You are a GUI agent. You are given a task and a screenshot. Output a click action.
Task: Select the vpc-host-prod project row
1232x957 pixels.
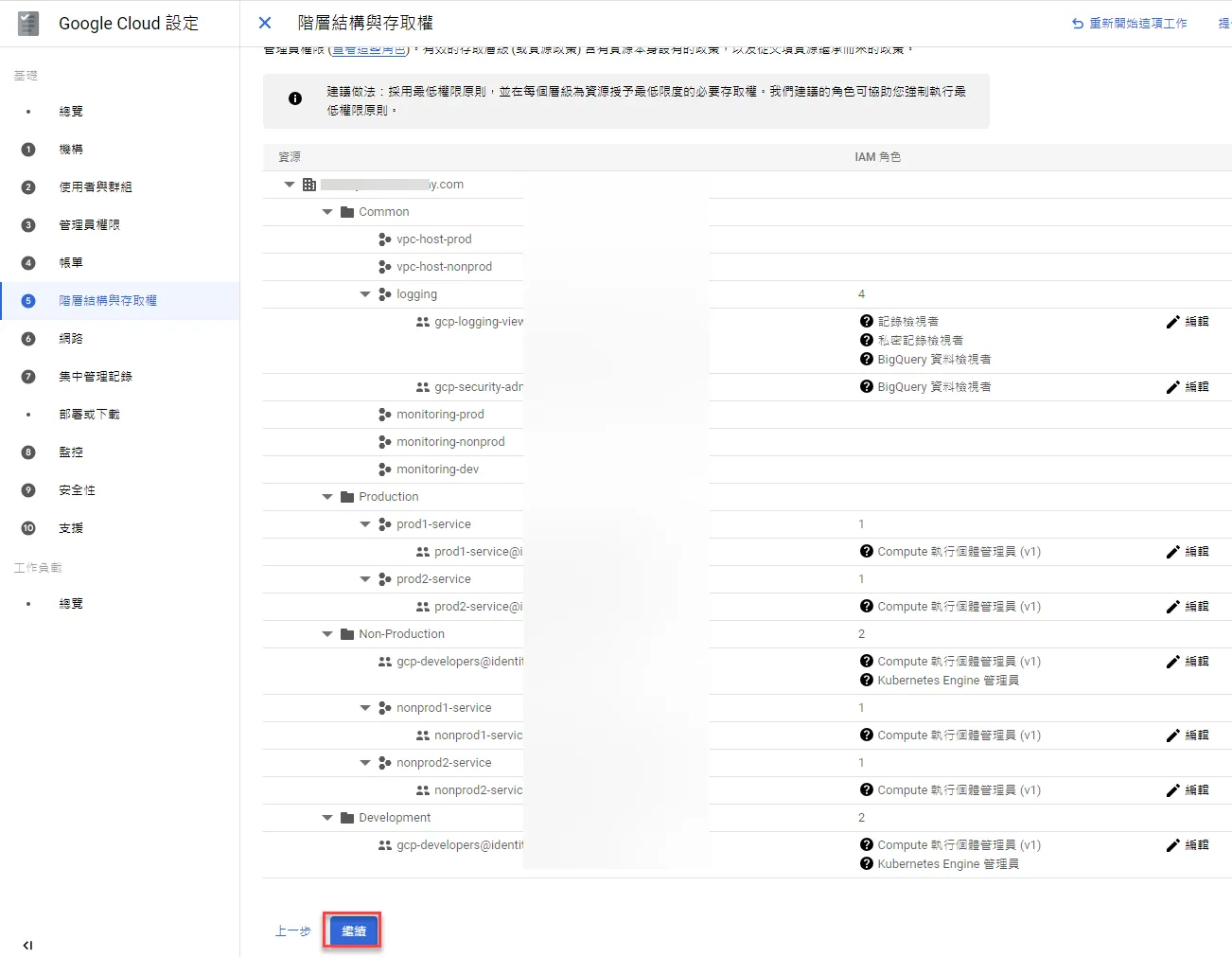[748, 239]
